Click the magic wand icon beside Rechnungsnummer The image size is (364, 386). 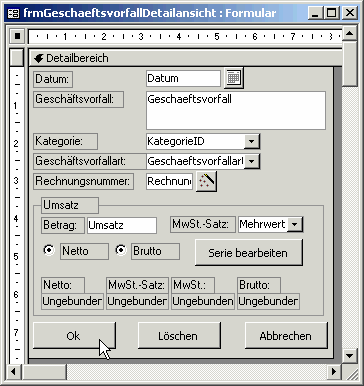coord(206,181)
